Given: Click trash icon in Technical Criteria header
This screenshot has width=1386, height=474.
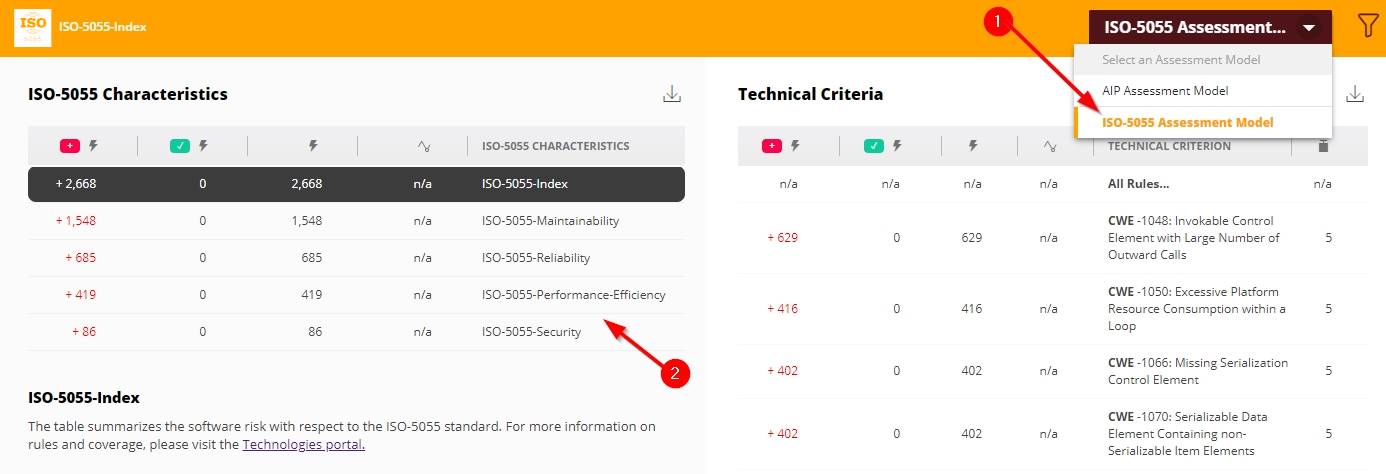Looking at the screenshot, I should click(x=1323, y=146).
